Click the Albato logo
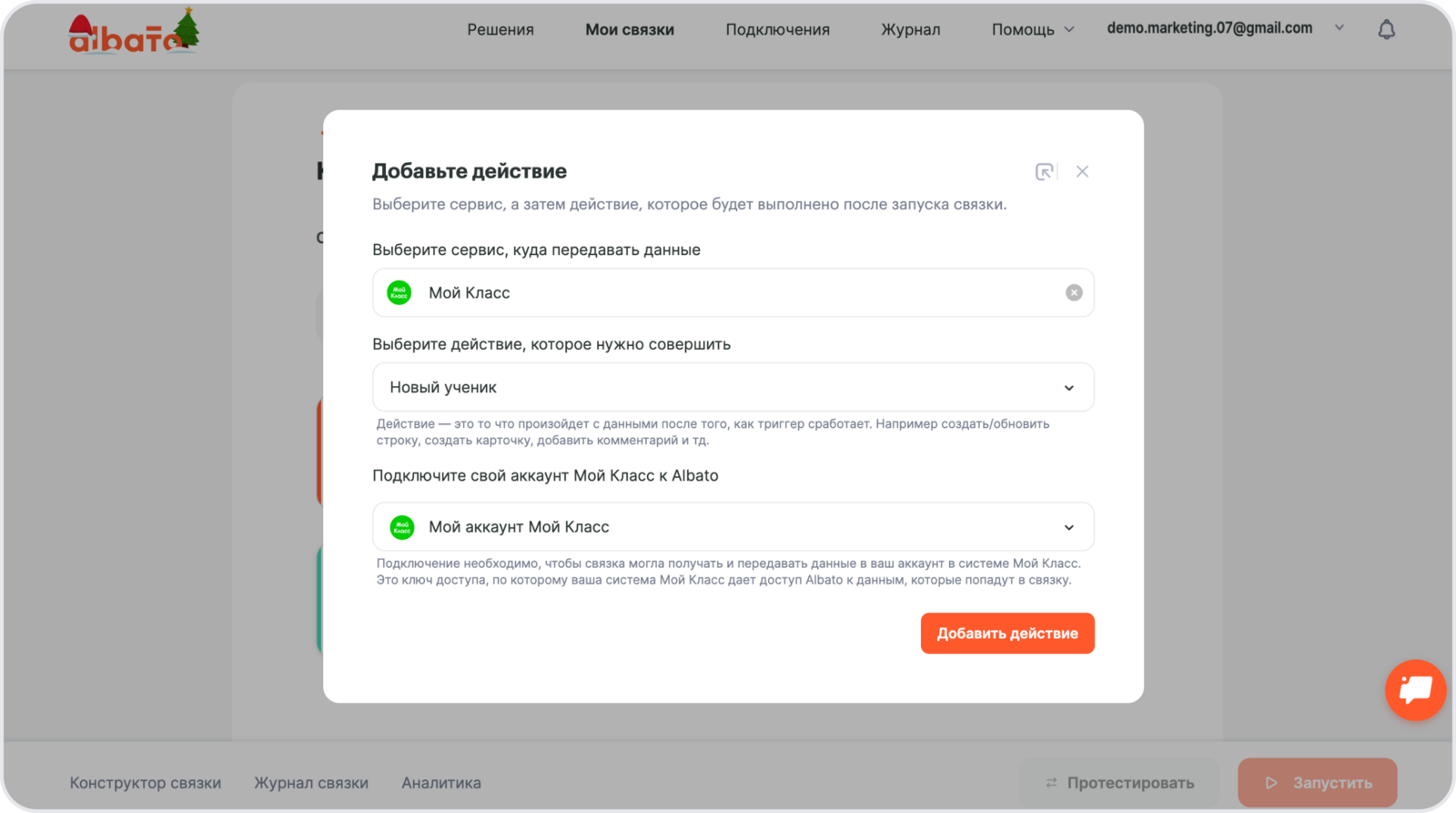This screenshot has width=1456, height=813. click(x=133, y=33)
